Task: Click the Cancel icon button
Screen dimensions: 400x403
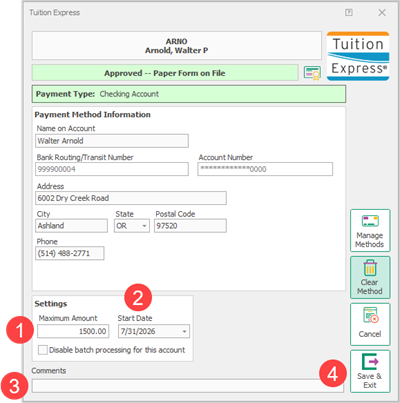Action: [x=370, y=324]
